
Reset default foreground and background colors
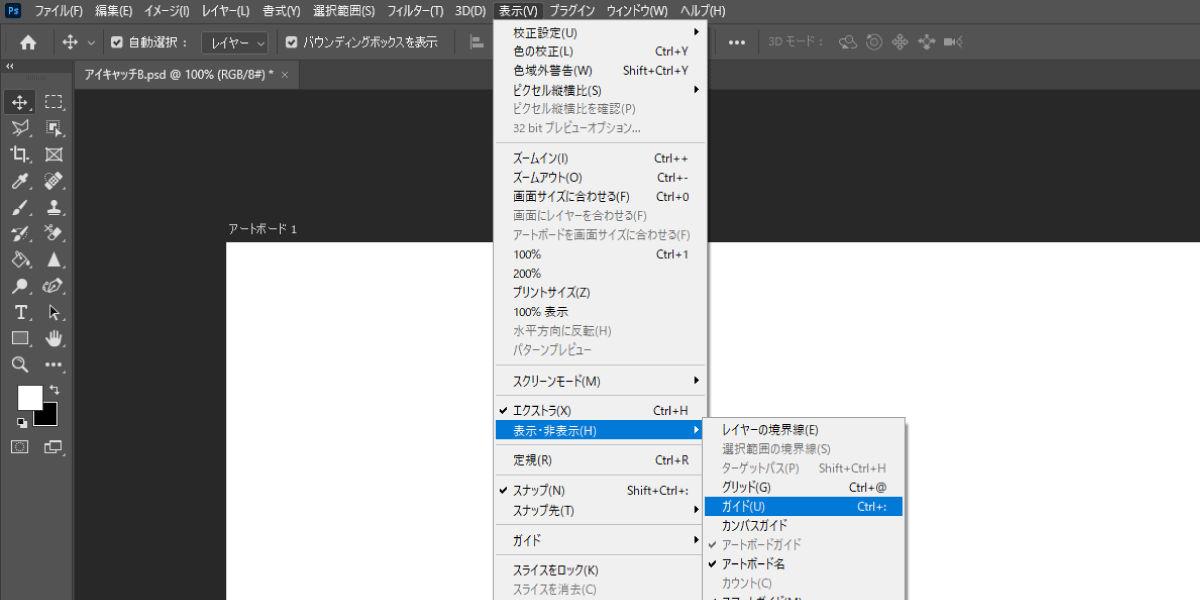(22, 423)
